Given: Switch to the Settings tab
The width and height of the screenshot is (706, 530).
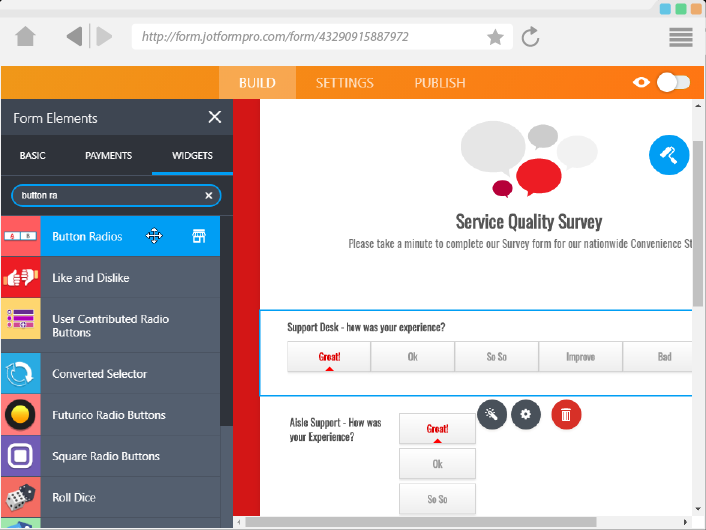Looking at the screenshot, I should 345,83.
